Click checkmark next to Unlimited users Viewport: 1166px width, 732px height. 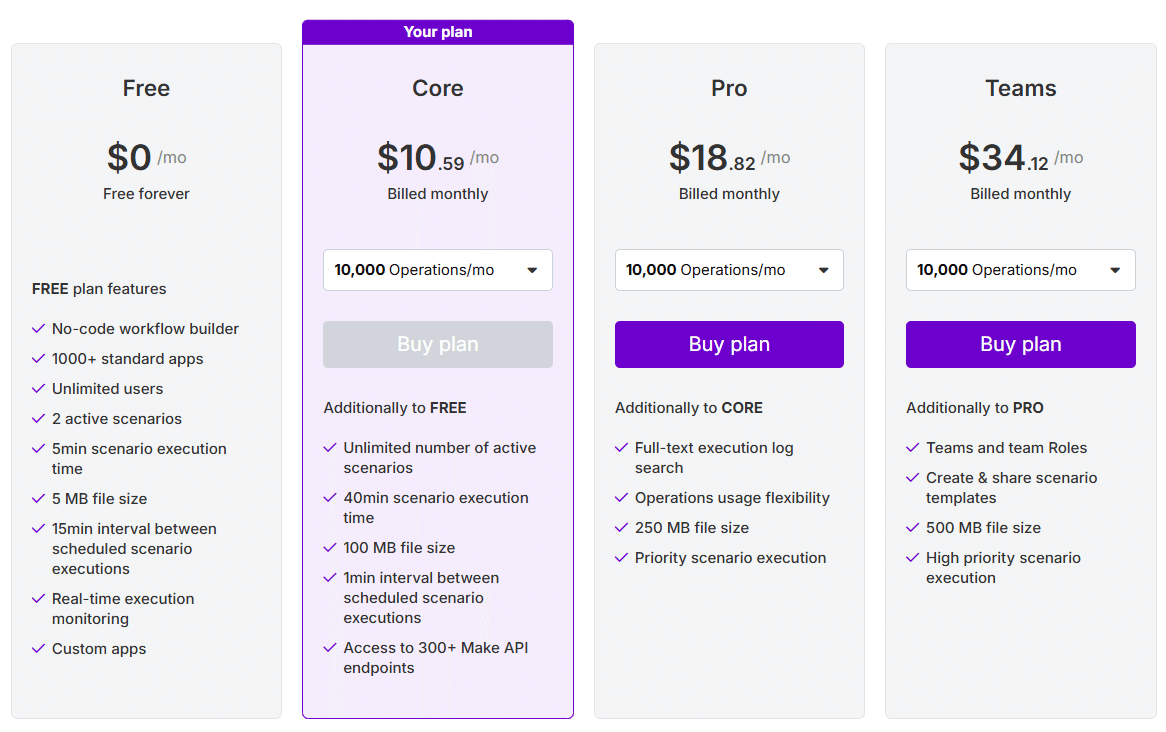click(39, 389)
